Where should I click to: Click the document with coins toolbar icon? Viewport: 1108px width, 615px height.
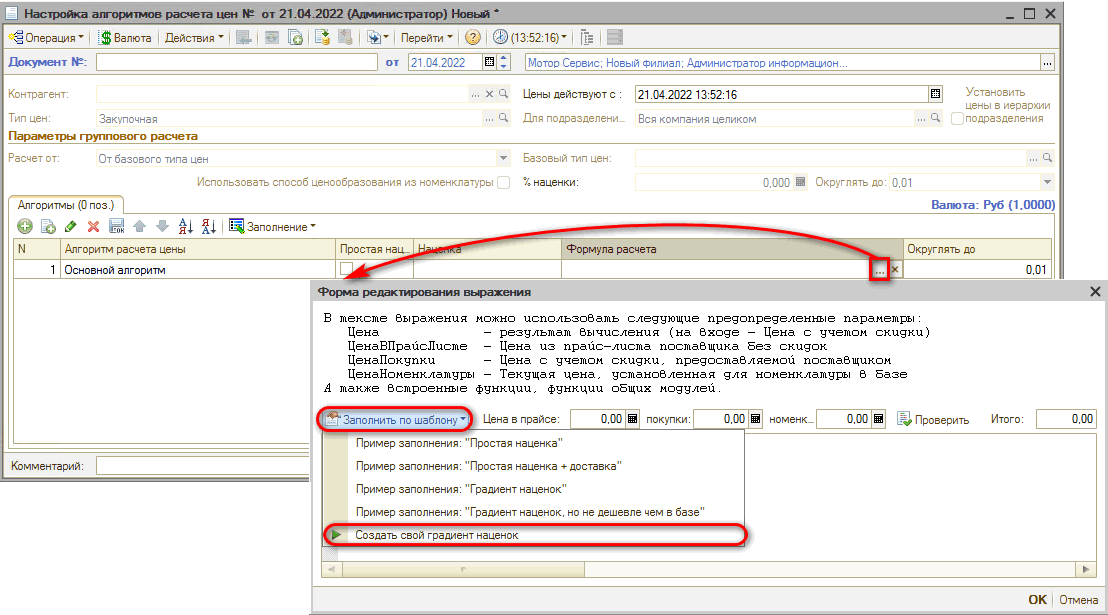322,38
